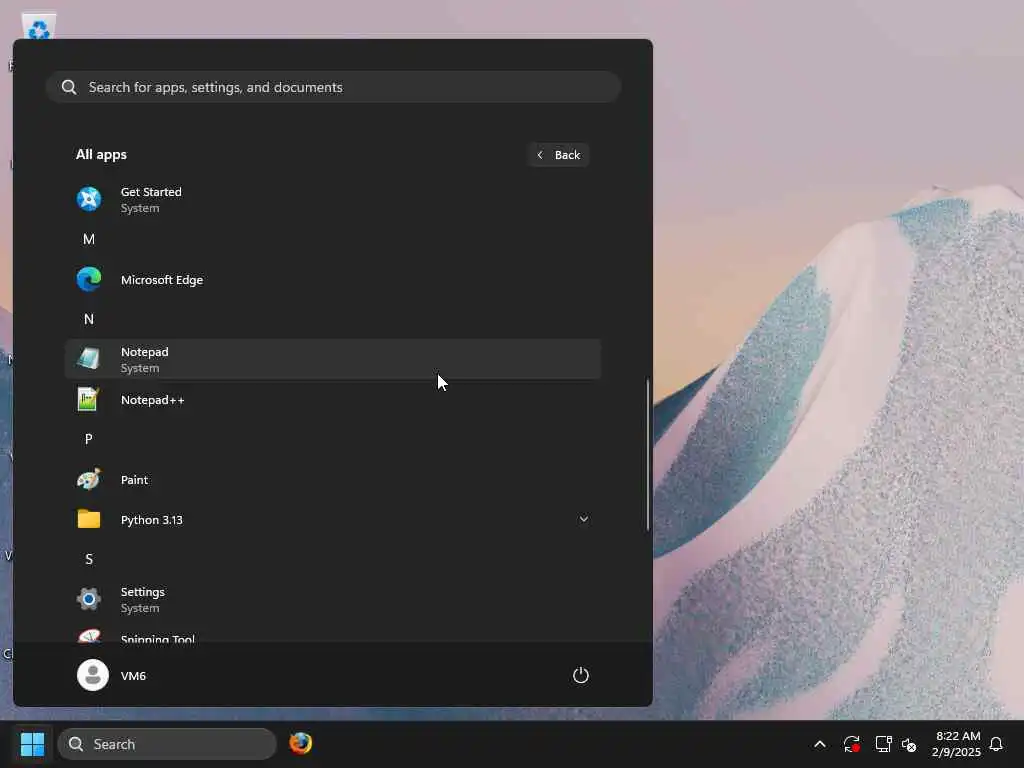Open Notepad via its icon

(89, 359)
